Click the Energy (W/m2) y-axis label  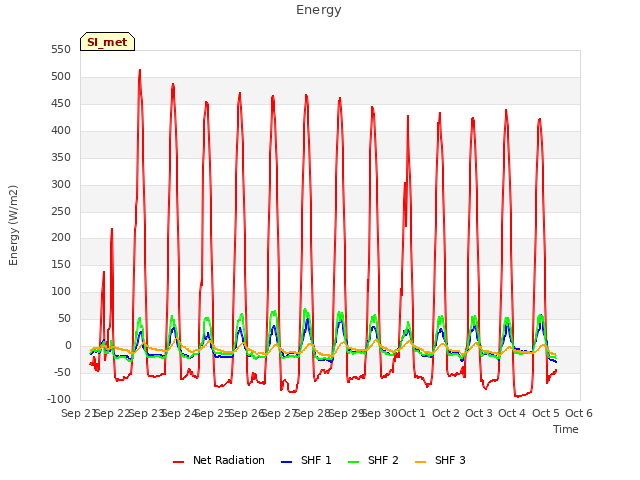point(13,225)
